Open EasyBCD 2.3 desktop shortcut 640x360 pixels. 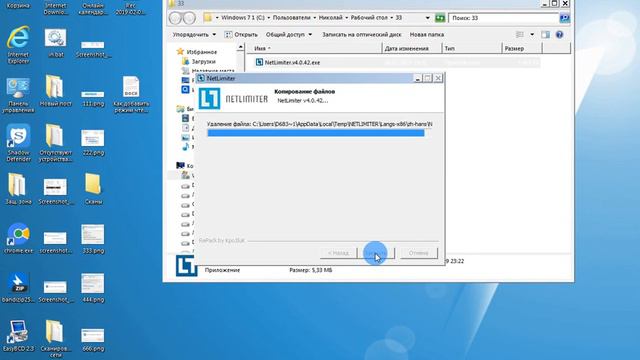[x=18, y=336]
